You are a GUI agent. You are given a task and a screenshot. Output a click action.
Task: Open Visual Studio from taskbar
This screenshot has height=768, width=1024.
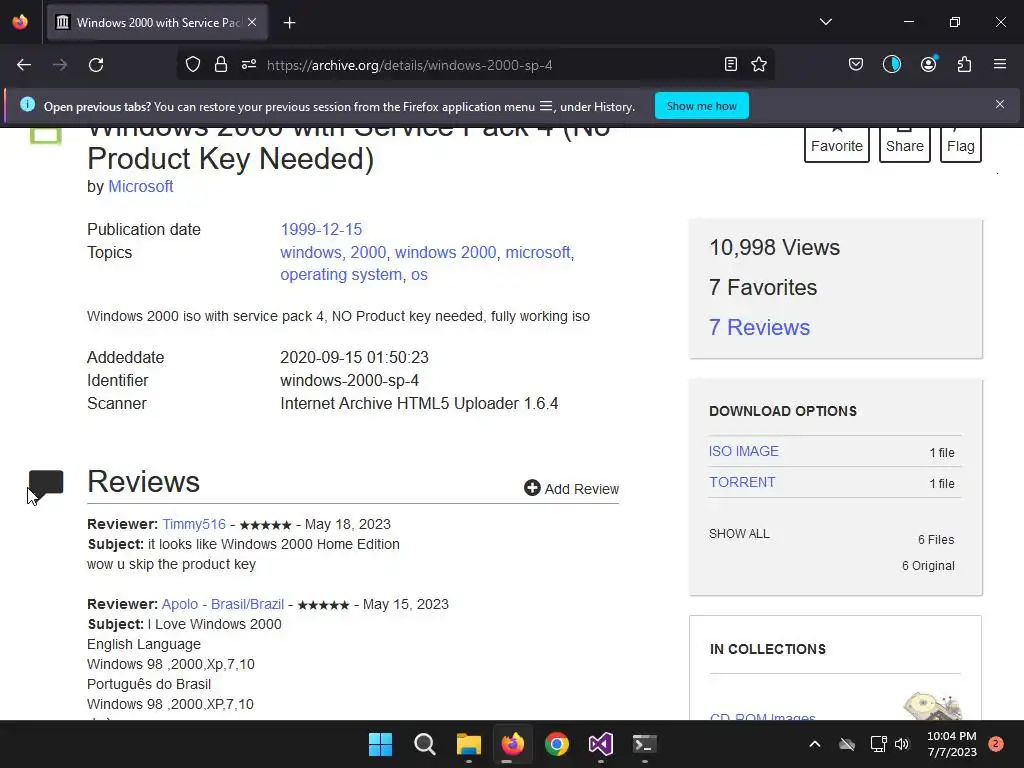pyautogui.click(x=601, y=744)
